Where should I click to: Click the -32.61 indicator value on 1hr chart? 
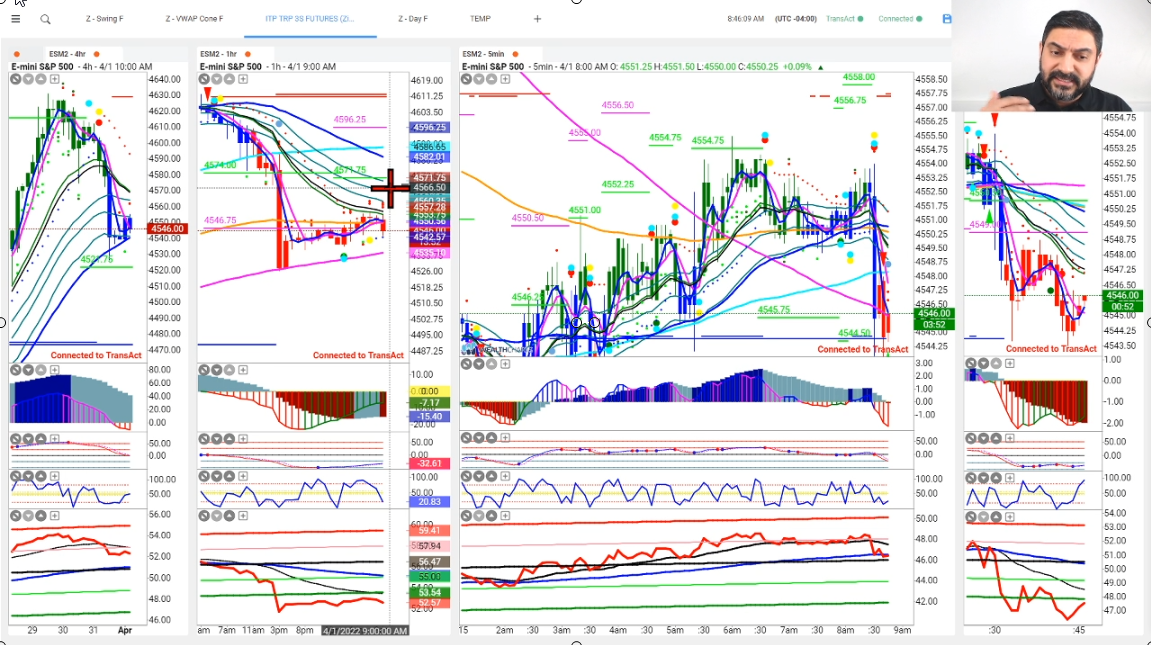coord(429,463)
